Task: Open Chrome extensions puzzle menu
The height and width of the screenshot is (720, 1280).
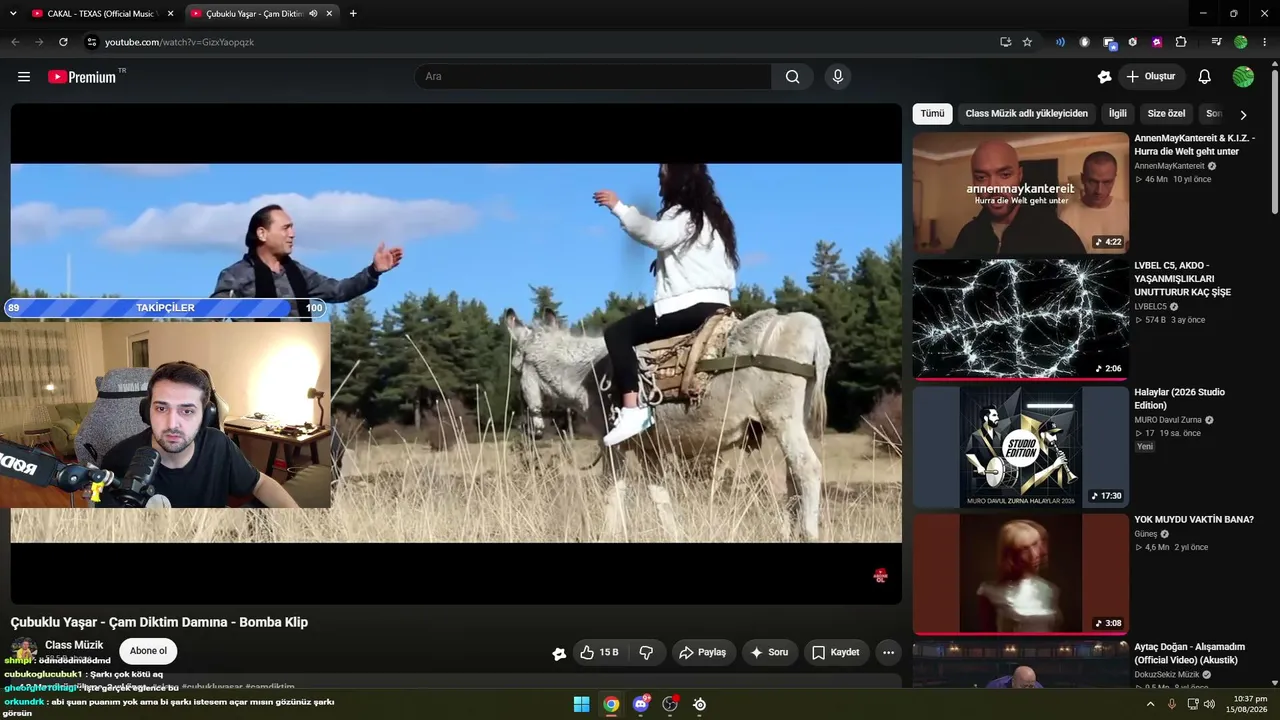Action: tap(1181, 42)
